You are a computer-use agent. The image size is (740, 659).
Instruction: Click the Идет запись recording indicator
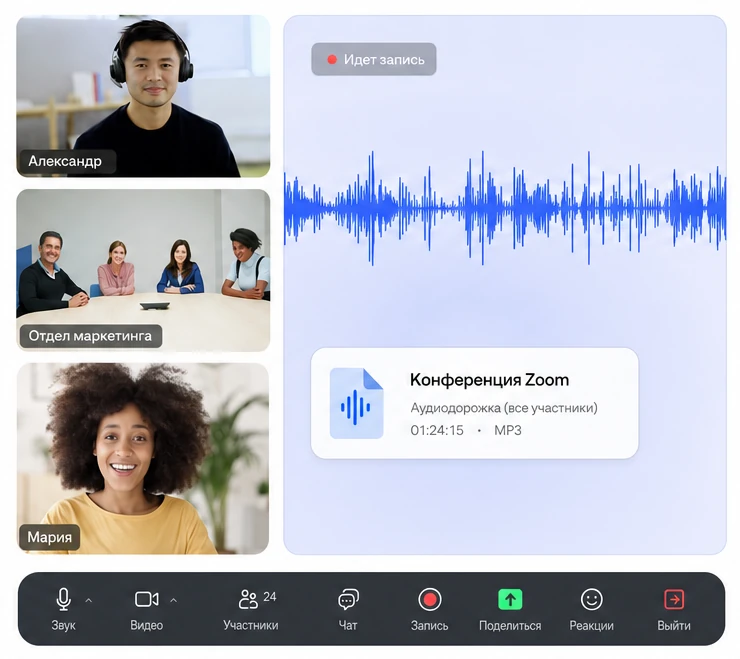374,59
